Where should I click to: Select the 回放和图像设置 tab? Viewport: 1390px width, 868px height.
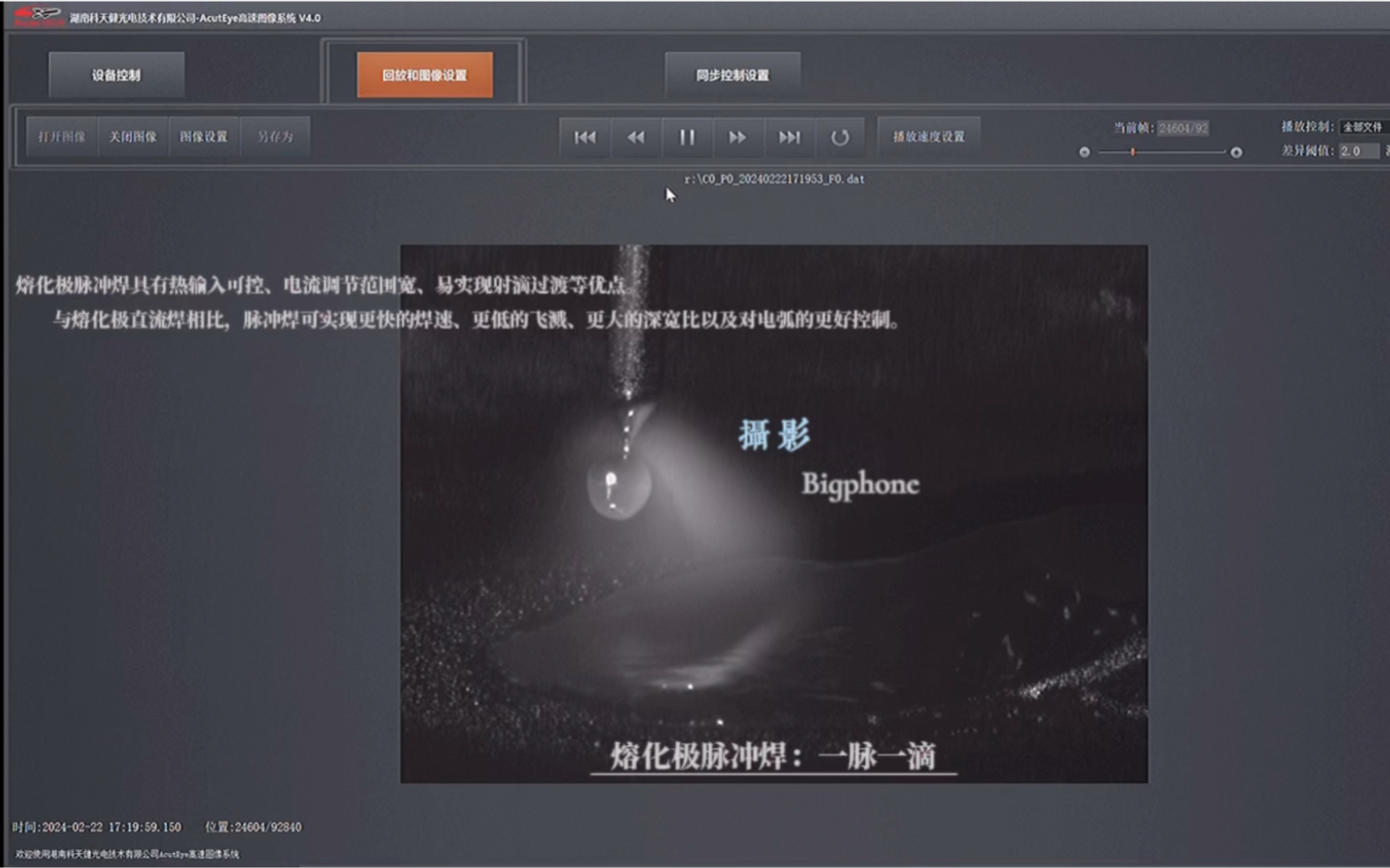pyautogui.click(x=425, y=75)
